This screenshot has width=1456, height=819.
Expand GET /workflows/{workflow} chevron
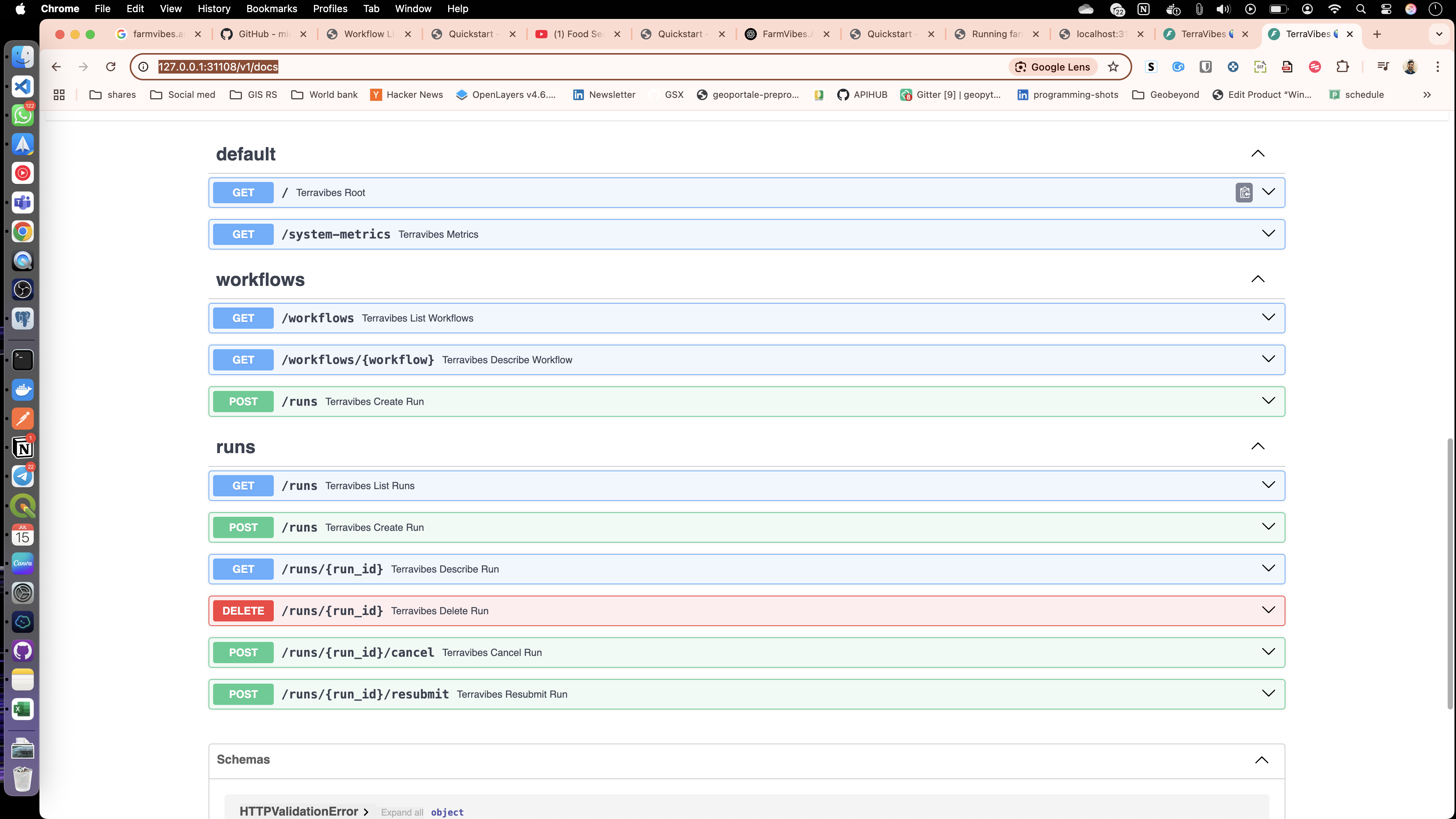[x=1268, y=359]
